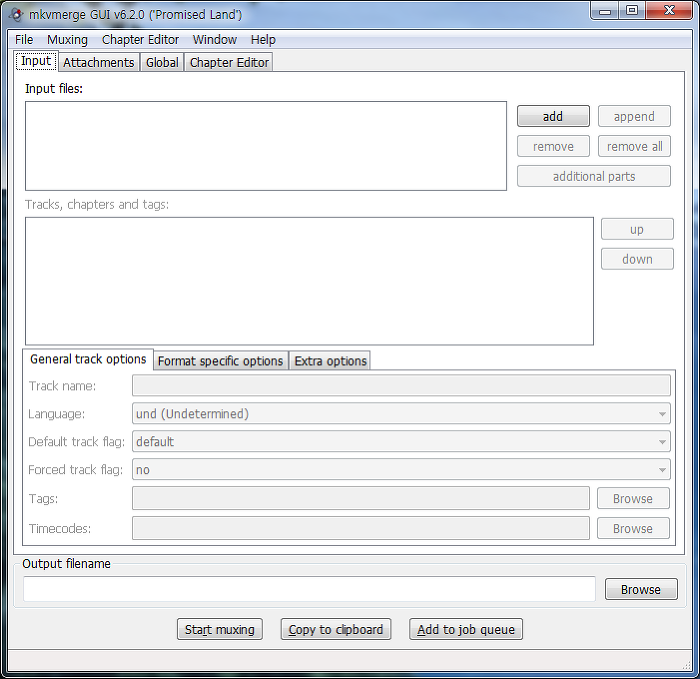This screenshot has width=700, height=679.
Task: Click Browse button next to Tags
Action: click(x=633, y=498)
